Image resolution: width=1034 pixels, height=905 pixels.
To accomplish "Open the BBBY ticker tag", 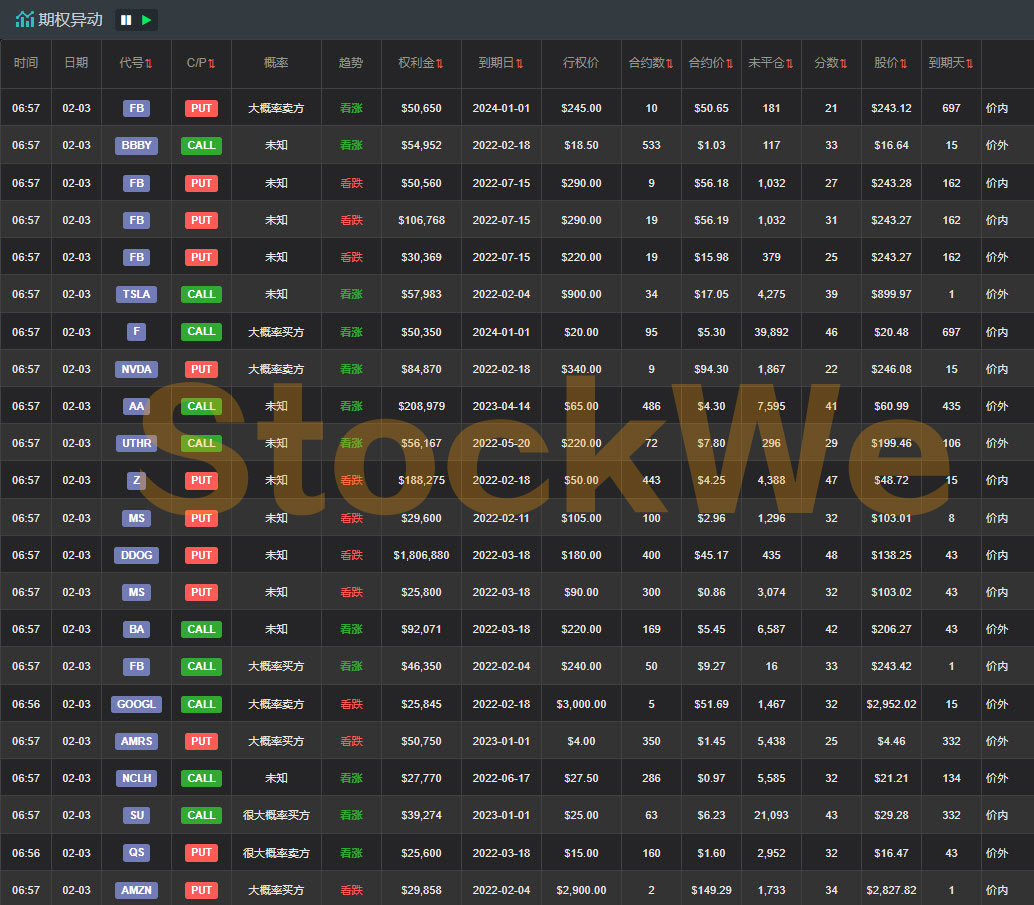I will [137, 145].
